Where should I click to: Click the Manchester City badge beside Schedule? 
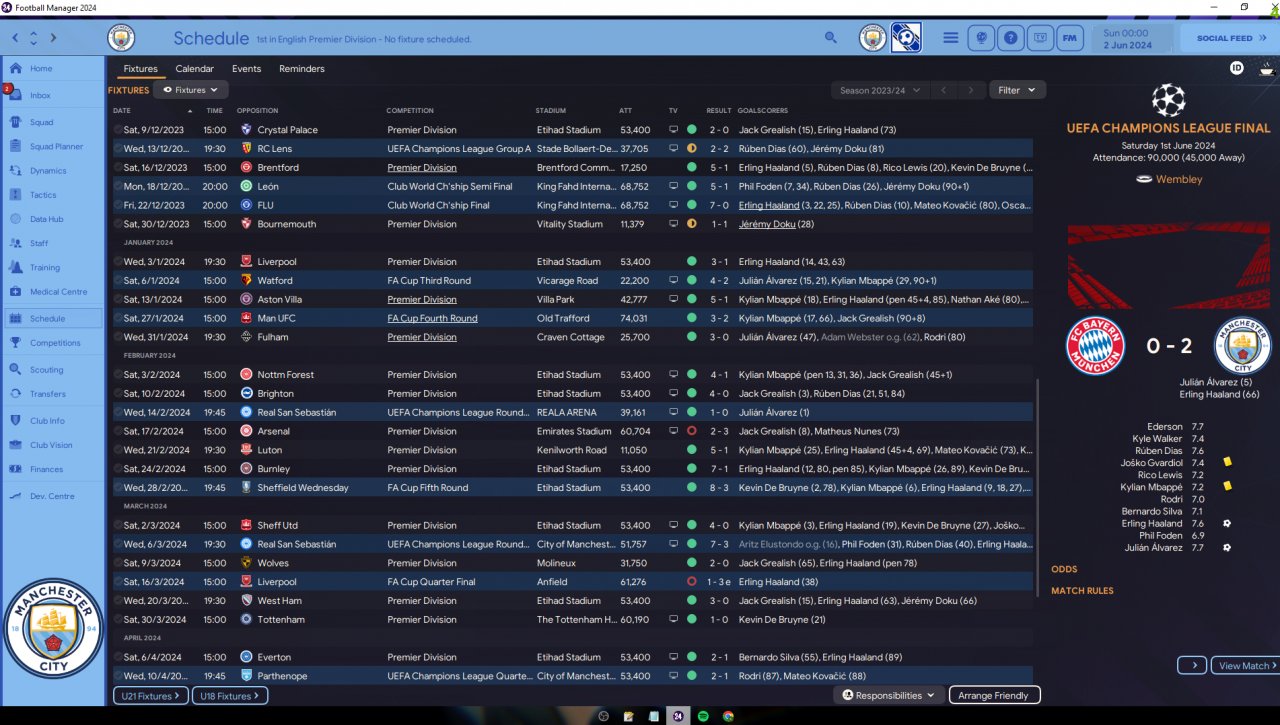pyautogui.click(x=121, y=38)
